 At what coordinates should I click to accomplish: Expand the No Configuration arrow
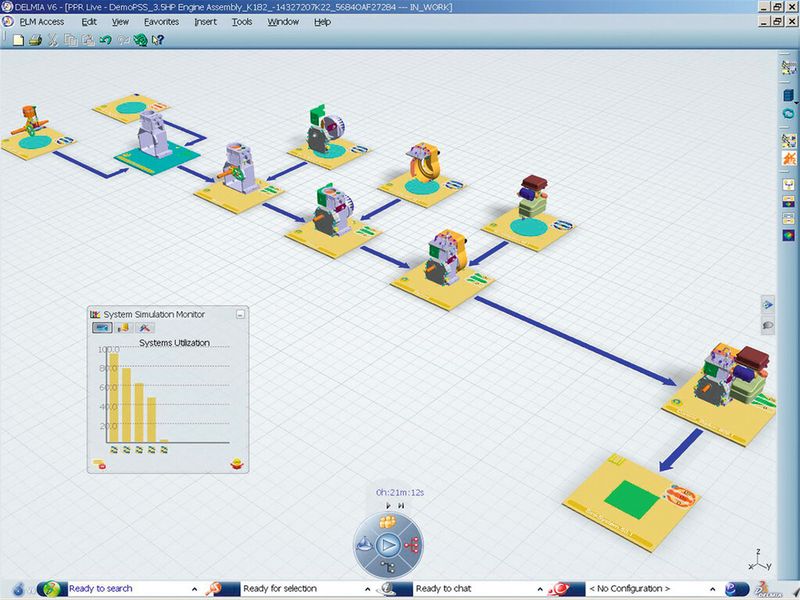coord(713,589)
